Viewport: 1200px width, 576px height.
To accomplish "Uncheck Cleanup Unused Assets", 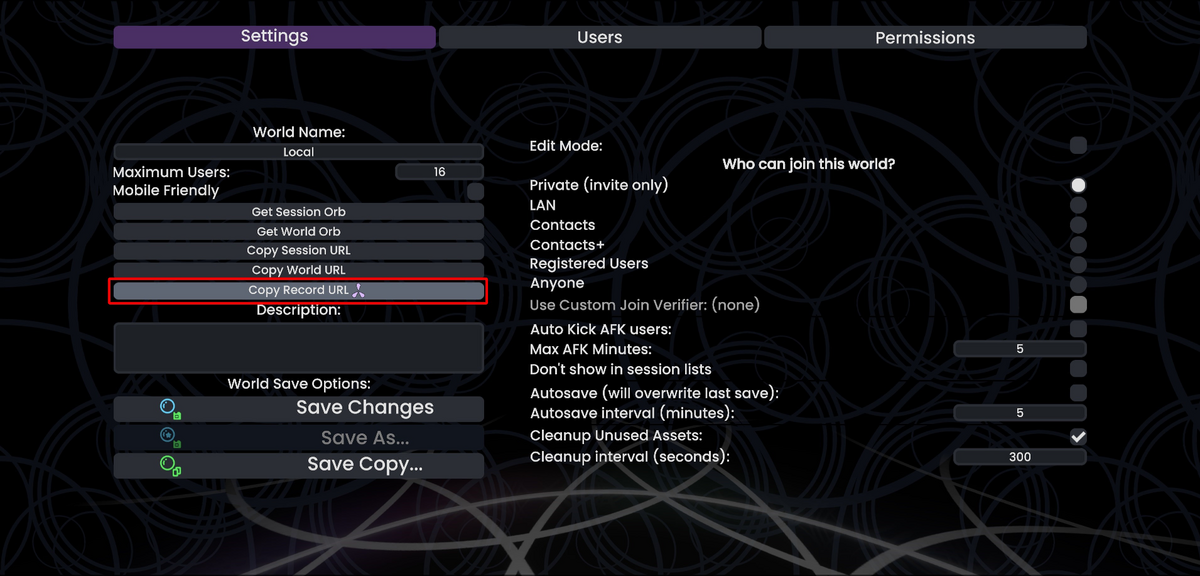I will 1078,437.
